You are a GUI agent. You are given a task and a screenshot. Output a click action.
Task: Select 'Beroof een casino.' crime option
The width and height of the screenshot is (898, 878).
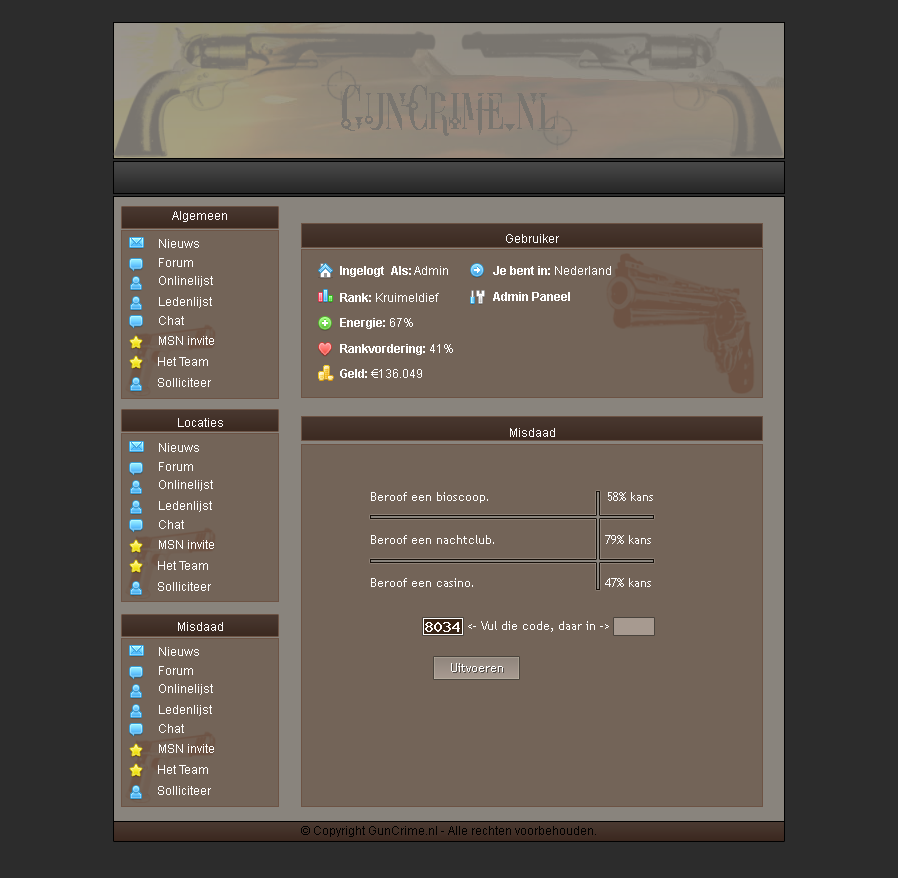[x=422, y=583]
